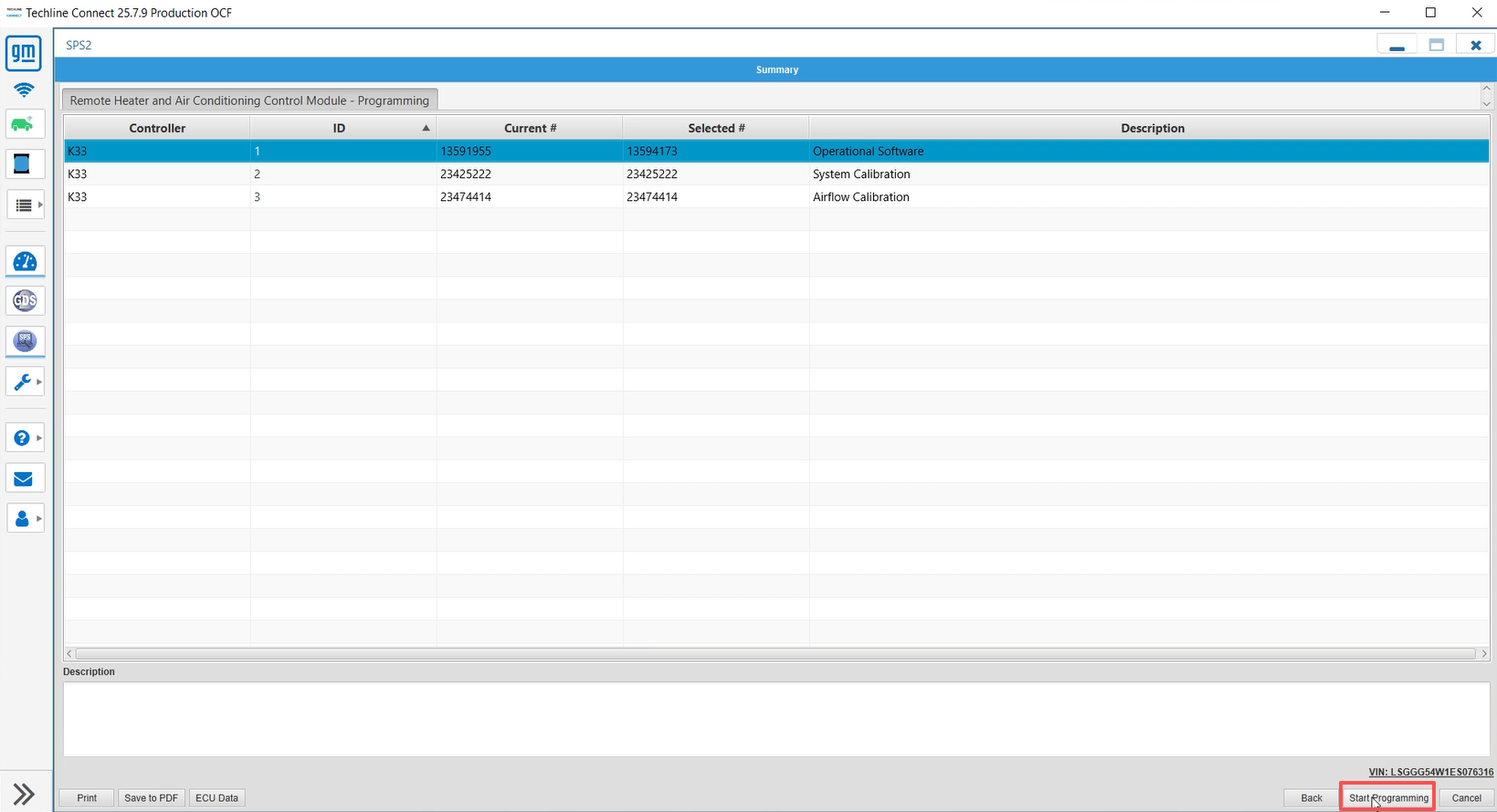Screen dimensions: 1497x812
Task: Launch GDS from the sidebar
Action: pos(25,301)
